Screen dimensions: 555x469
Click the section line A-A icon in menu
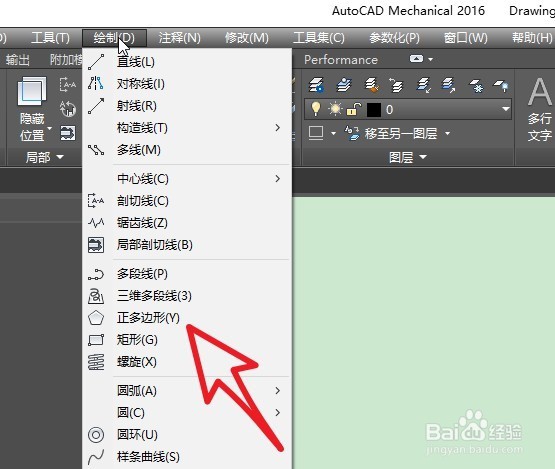tap(96, 201)
